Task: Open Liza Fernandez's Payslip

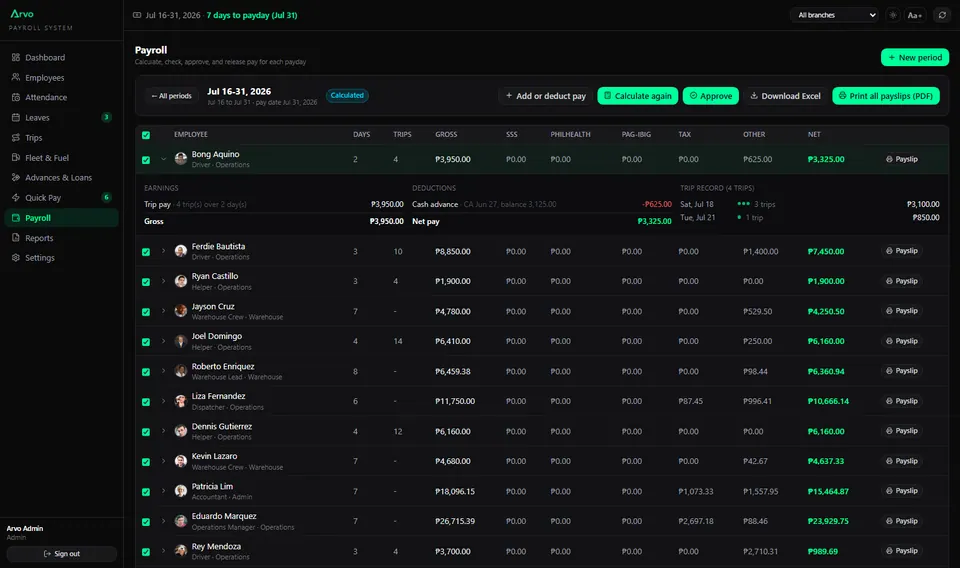Action: point(902,401)
